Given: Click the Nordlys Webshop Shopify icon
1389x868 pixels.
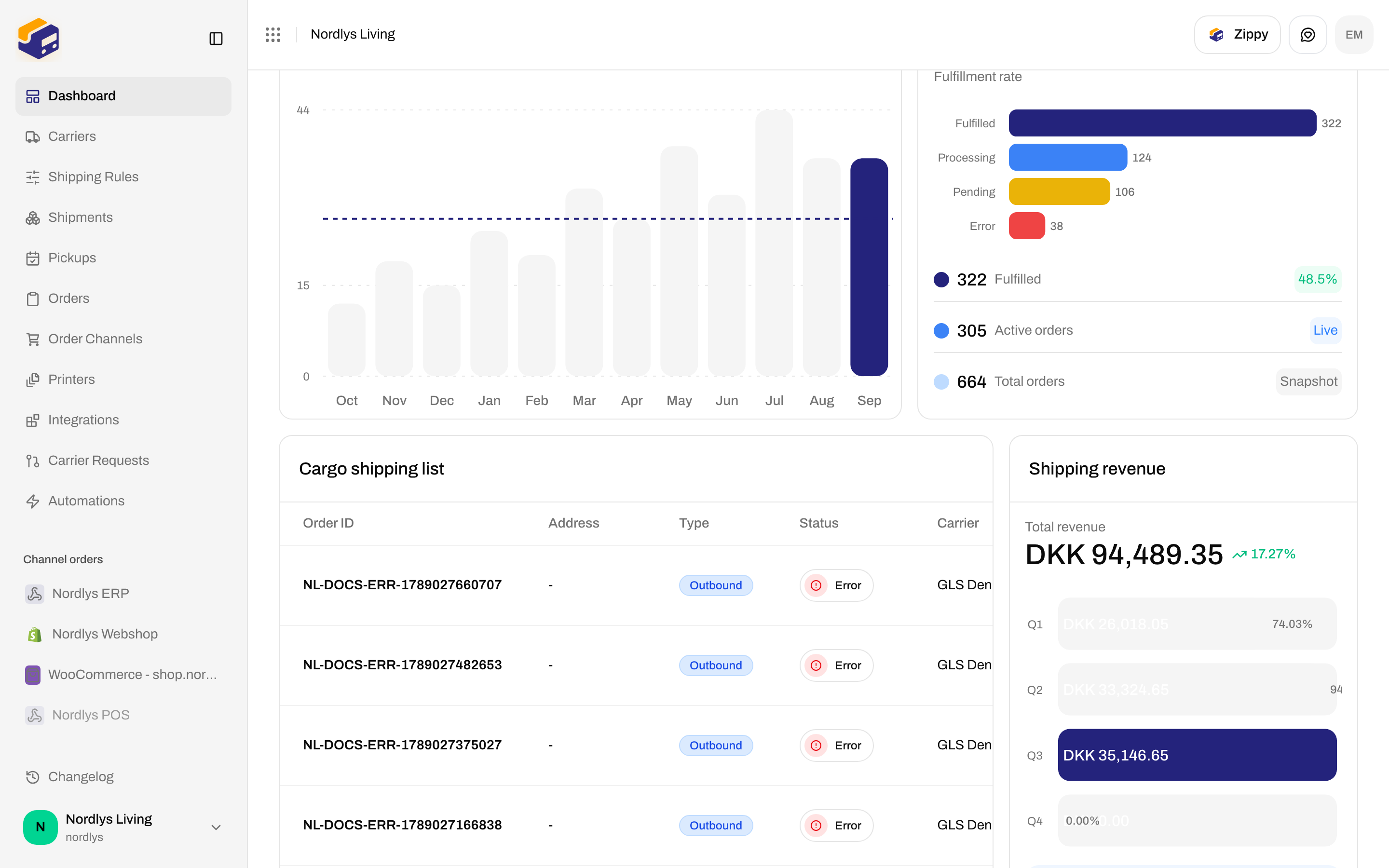Looking at the screenshot, I should pyautogui.click(x=34, y=634).
